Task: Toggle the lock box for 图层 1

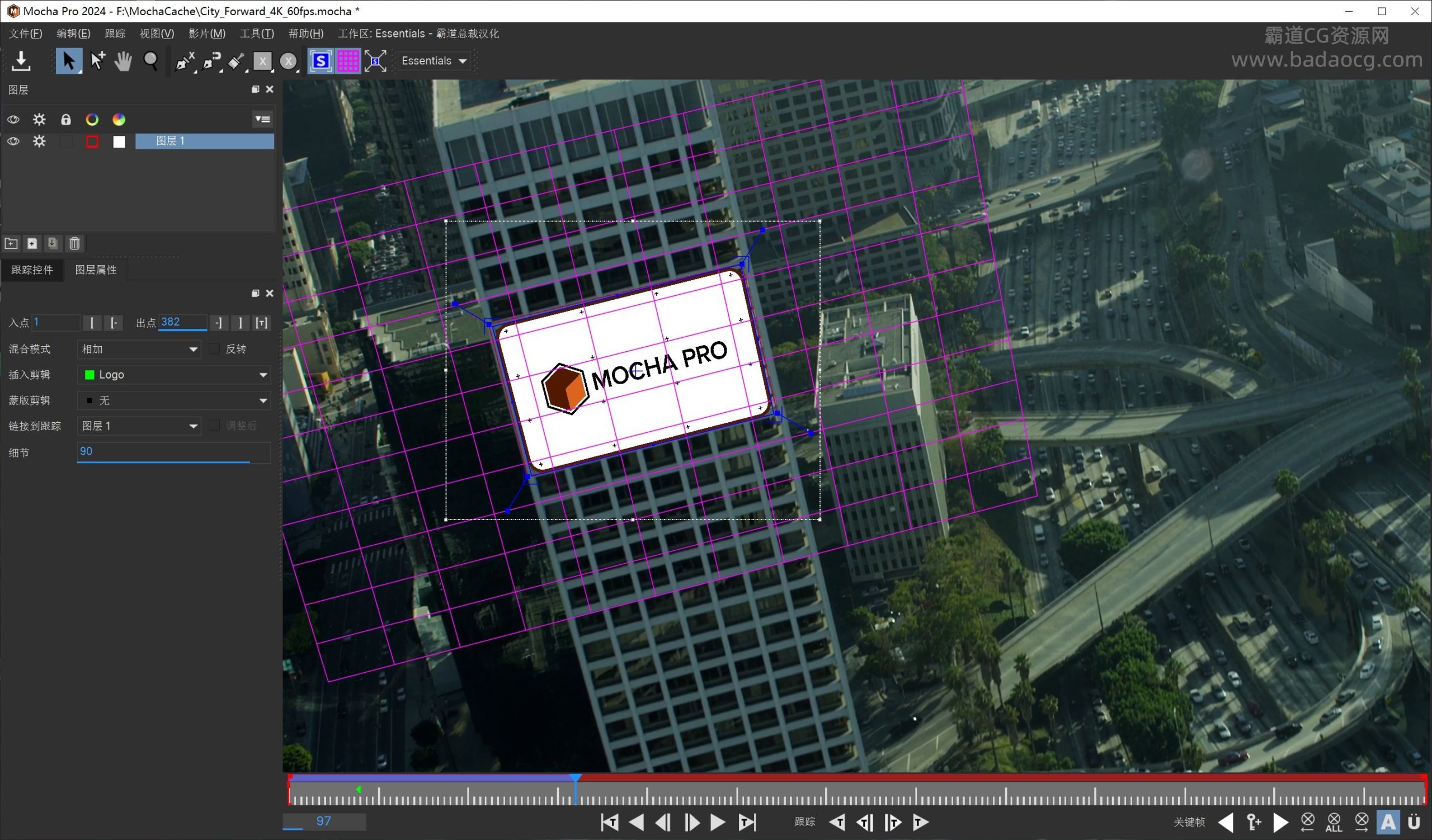Action: click(66, 141)
